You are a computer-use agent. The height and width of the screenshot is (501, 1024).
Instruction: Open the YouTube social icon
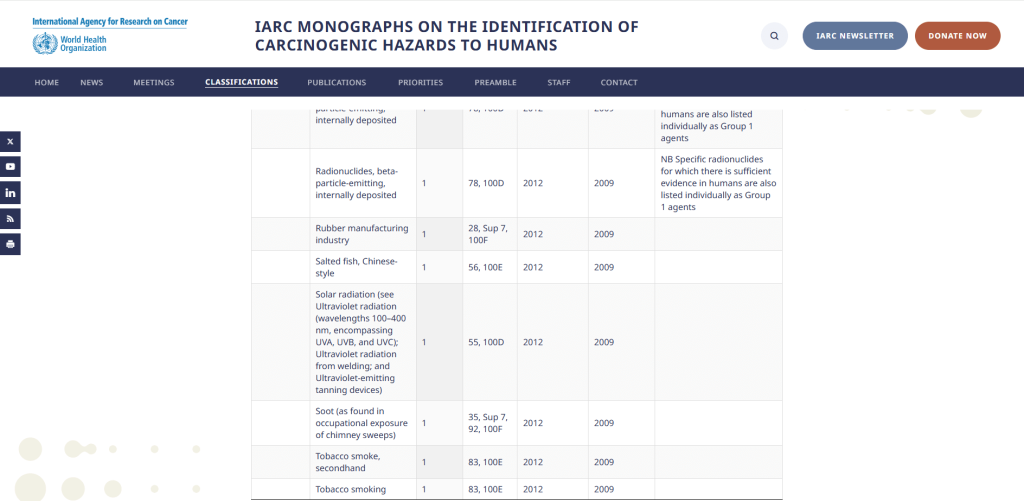[x=10, y=167]
